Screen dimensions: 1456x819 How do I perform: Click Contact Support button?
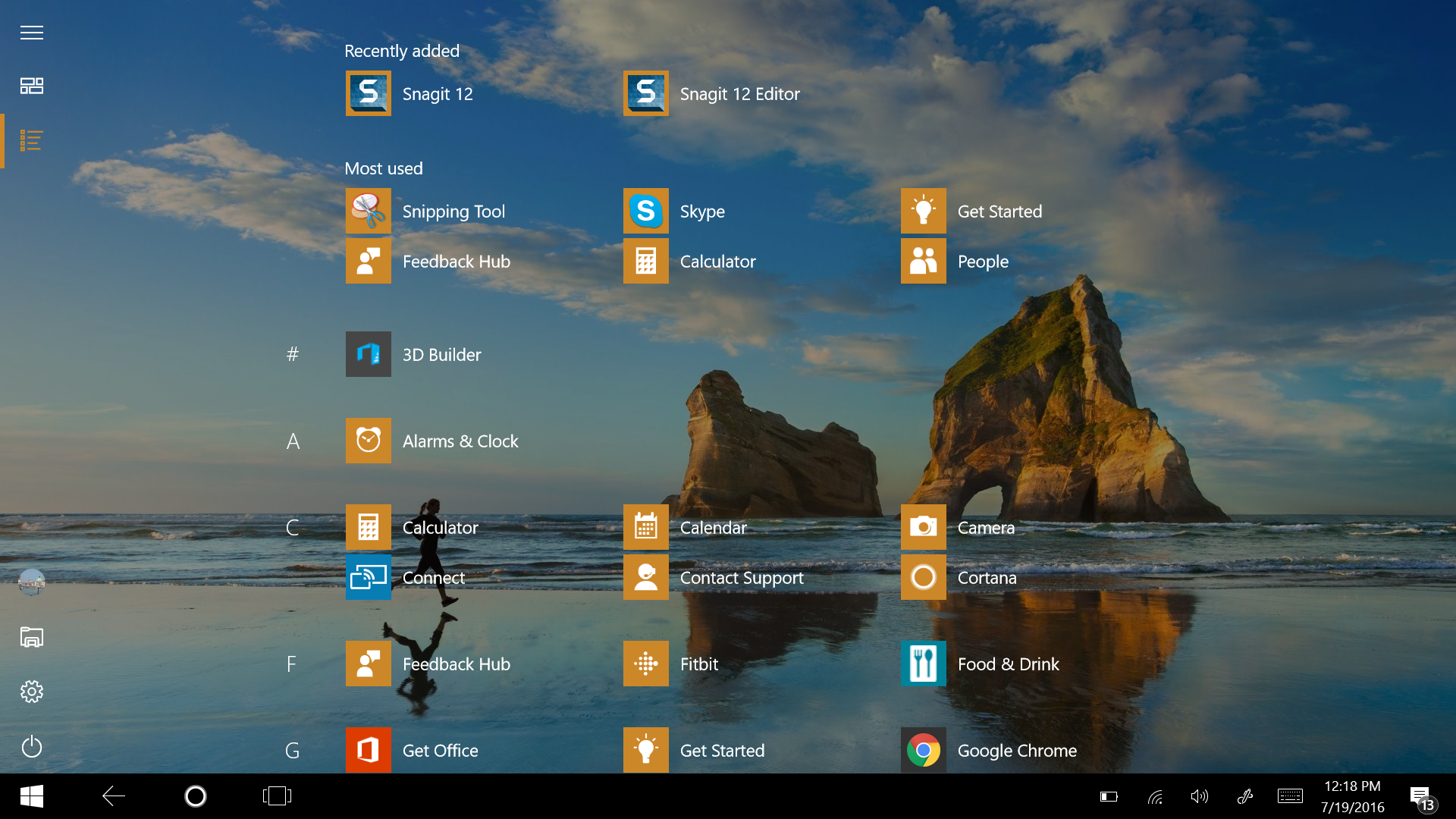tap(741, 576)
